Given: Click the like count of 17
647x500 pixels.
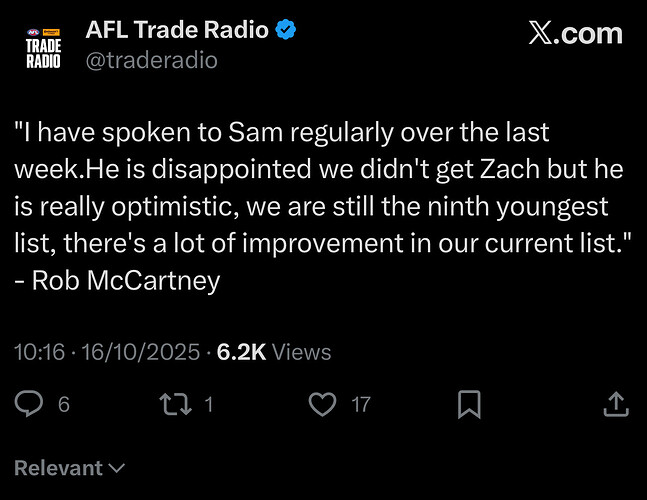Looking at the screenshot, I should (x=361, y=405).
